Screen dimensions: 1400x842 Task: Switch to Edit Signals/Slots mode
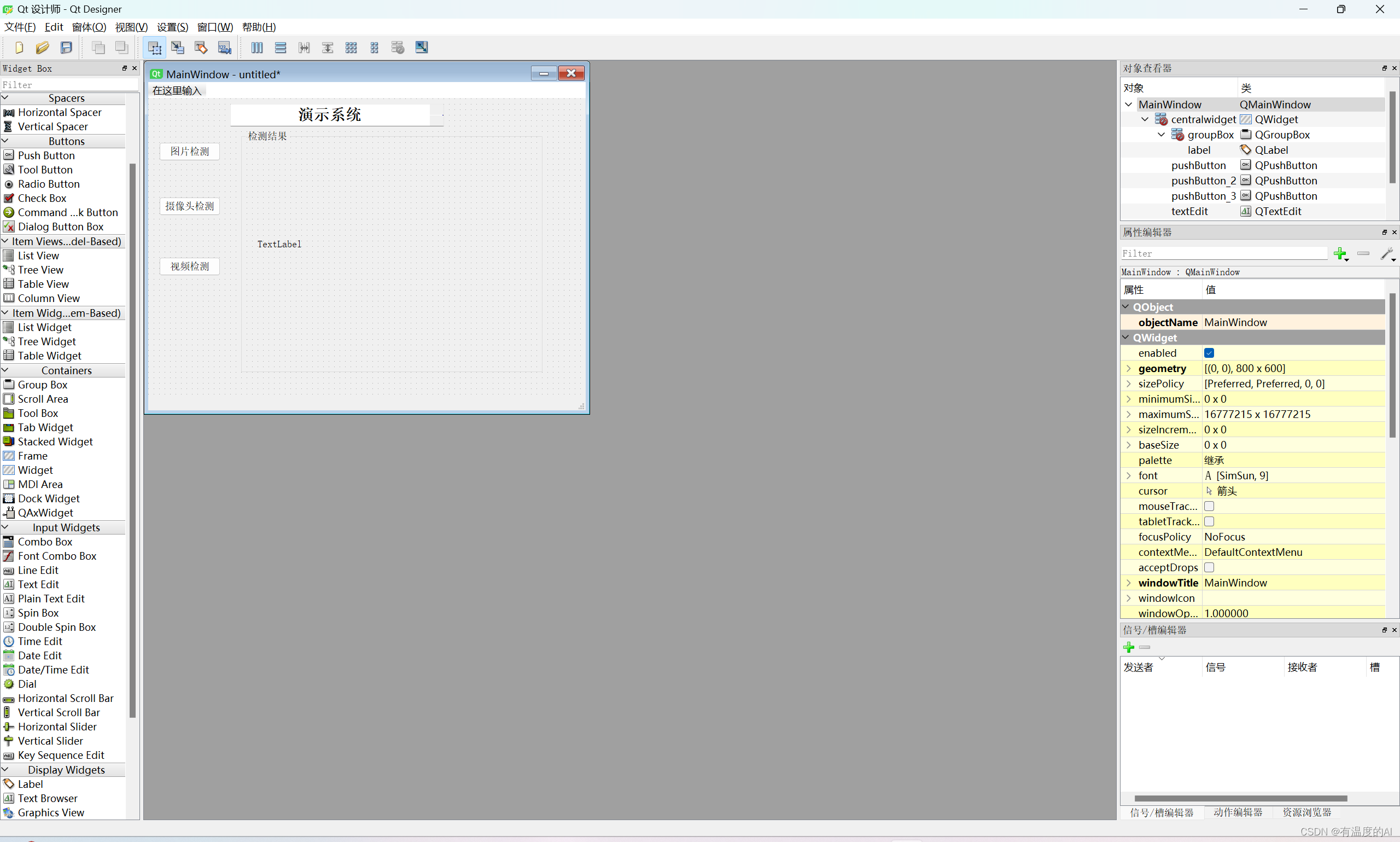178,48
